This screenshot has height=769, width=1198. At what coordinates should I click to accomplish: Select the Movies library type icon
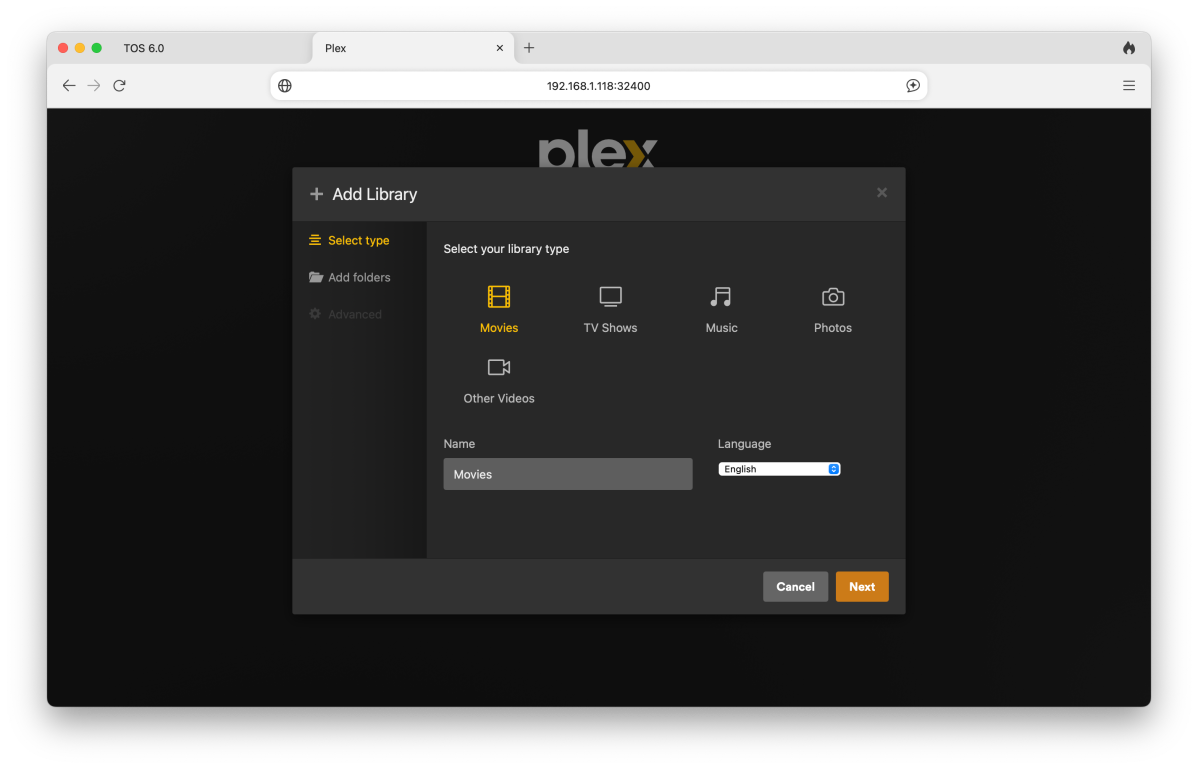click(499, 297)
